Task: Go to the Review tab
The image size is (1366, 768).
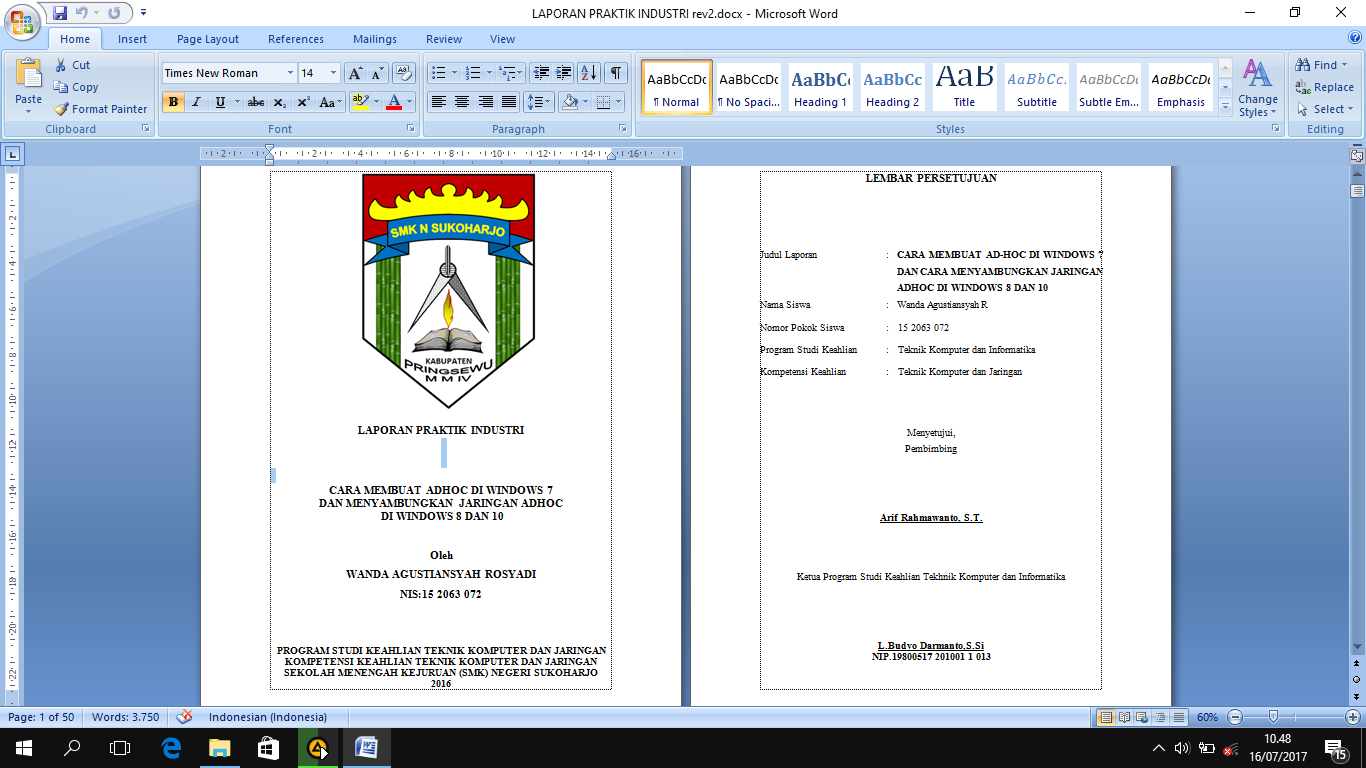Action: coord(444,39)
